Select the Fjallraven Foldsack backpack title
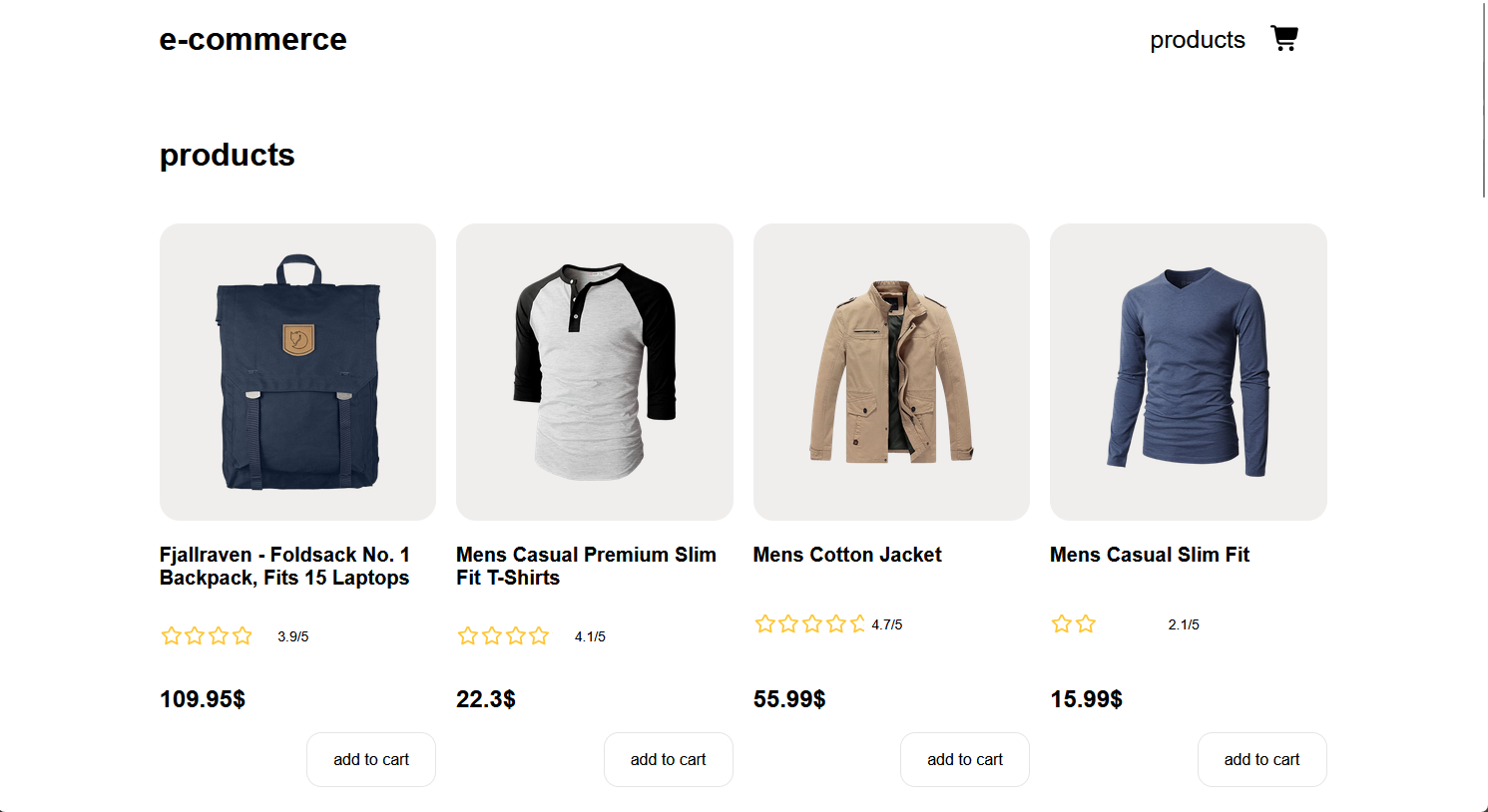The width and height of the screenshot is (1488, 812). pyautogui.click(x=284, y=566)
